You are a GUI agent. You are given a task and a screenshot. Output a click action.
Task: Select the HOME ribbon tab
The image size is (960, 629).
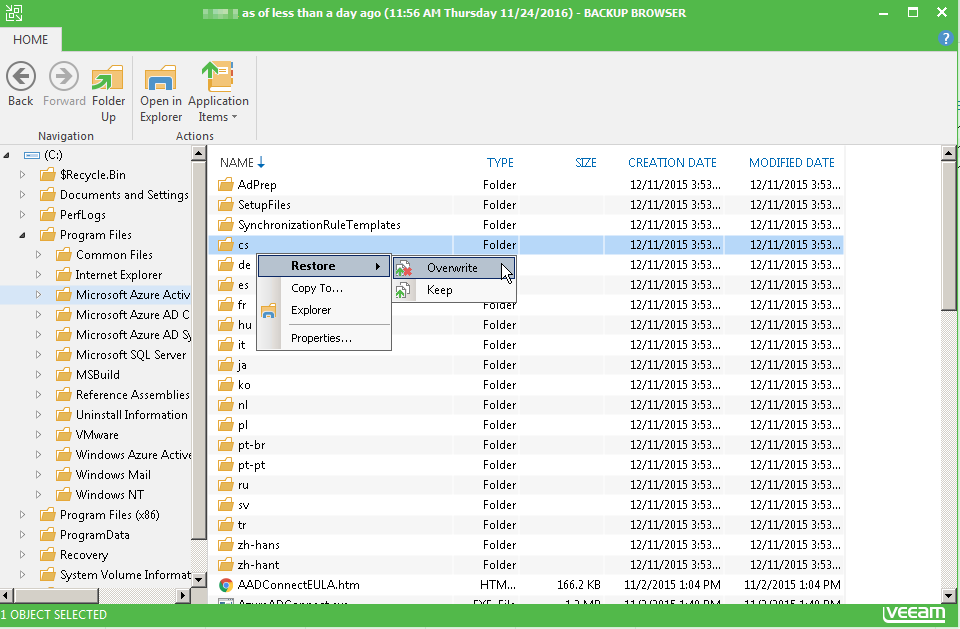tap(30, 39)
